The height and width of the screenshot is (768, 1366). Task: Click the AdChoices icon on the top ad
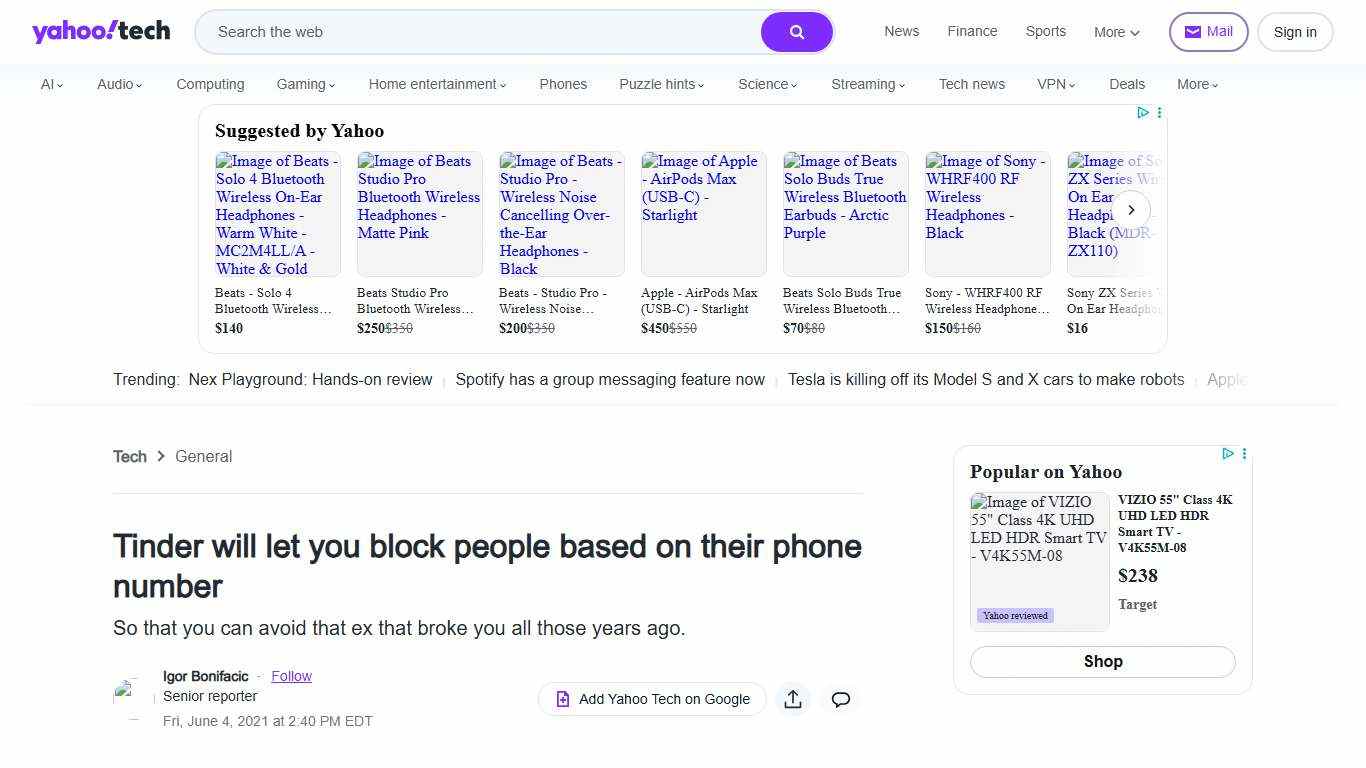1143,113
